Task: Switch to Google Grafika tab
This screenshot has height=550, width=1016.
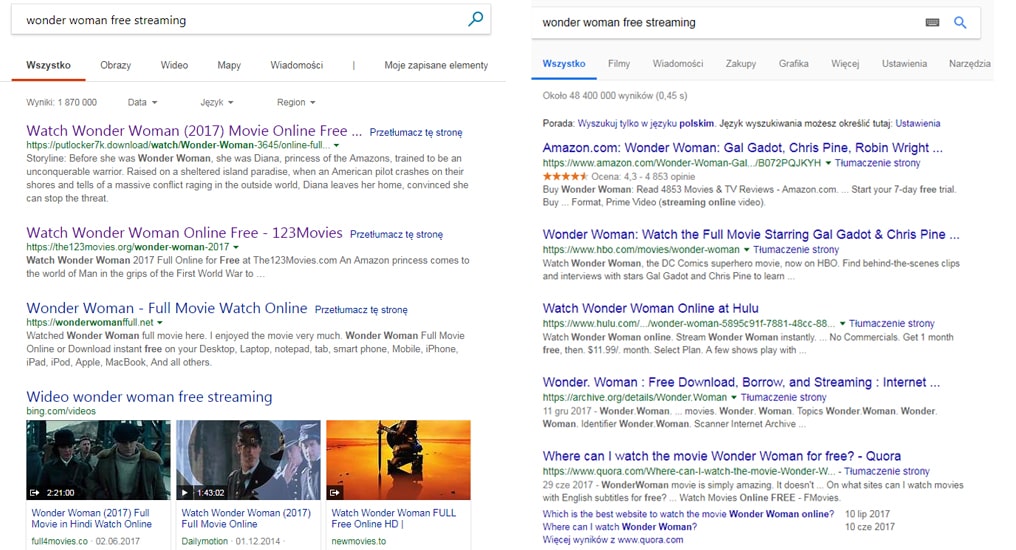Action: tap(794, 63)
